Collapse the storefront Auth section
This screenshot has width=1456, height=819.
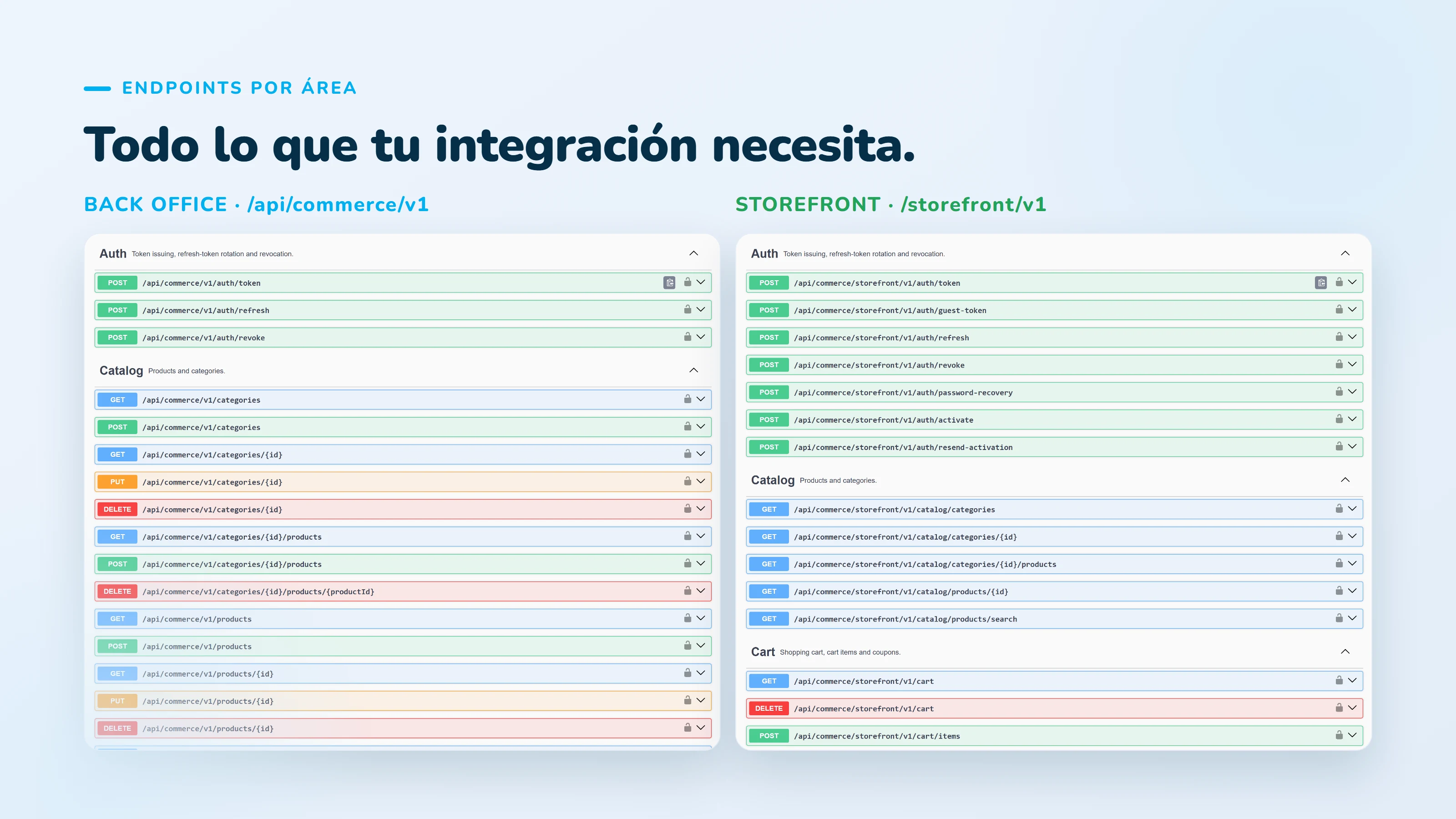click(x=1345, y=253)
